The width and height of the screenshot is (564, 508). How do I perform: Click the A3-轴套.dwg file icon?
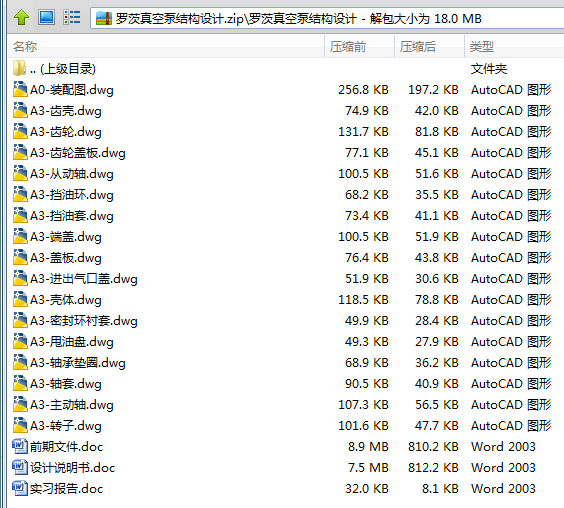[x=20, y=383]
